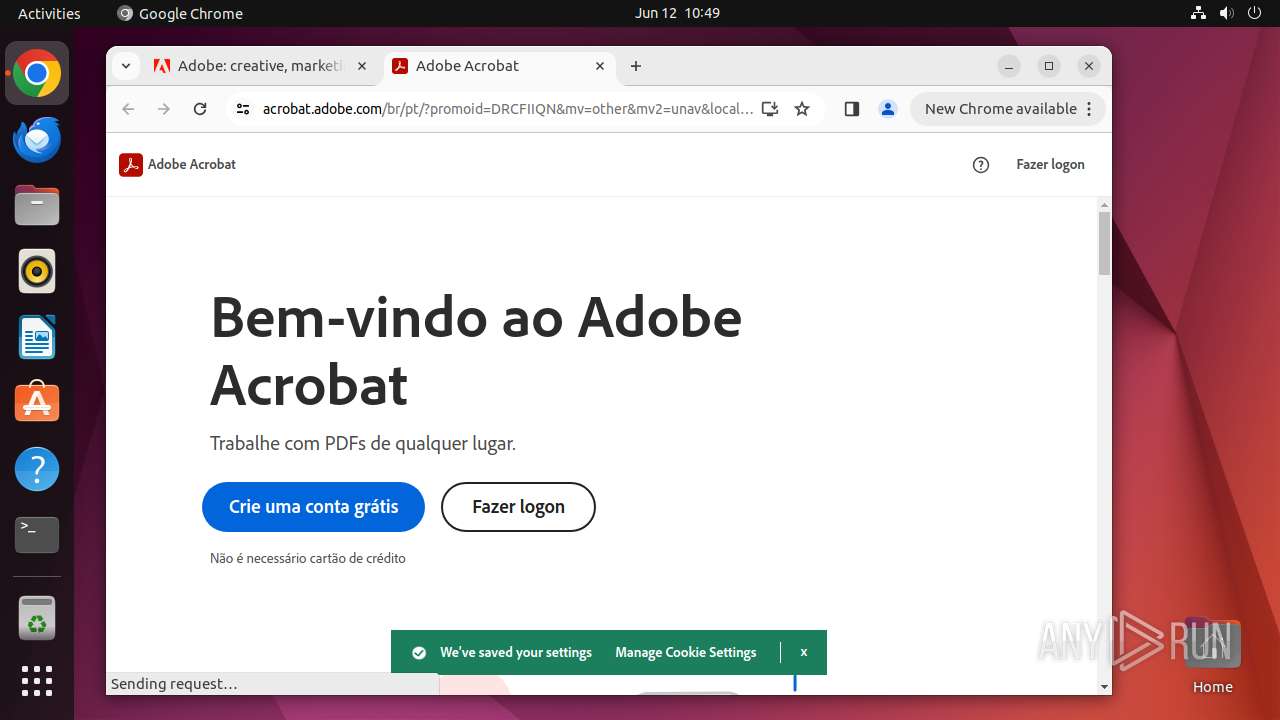Click the green checkmark in cookie banner

(419, 653)
